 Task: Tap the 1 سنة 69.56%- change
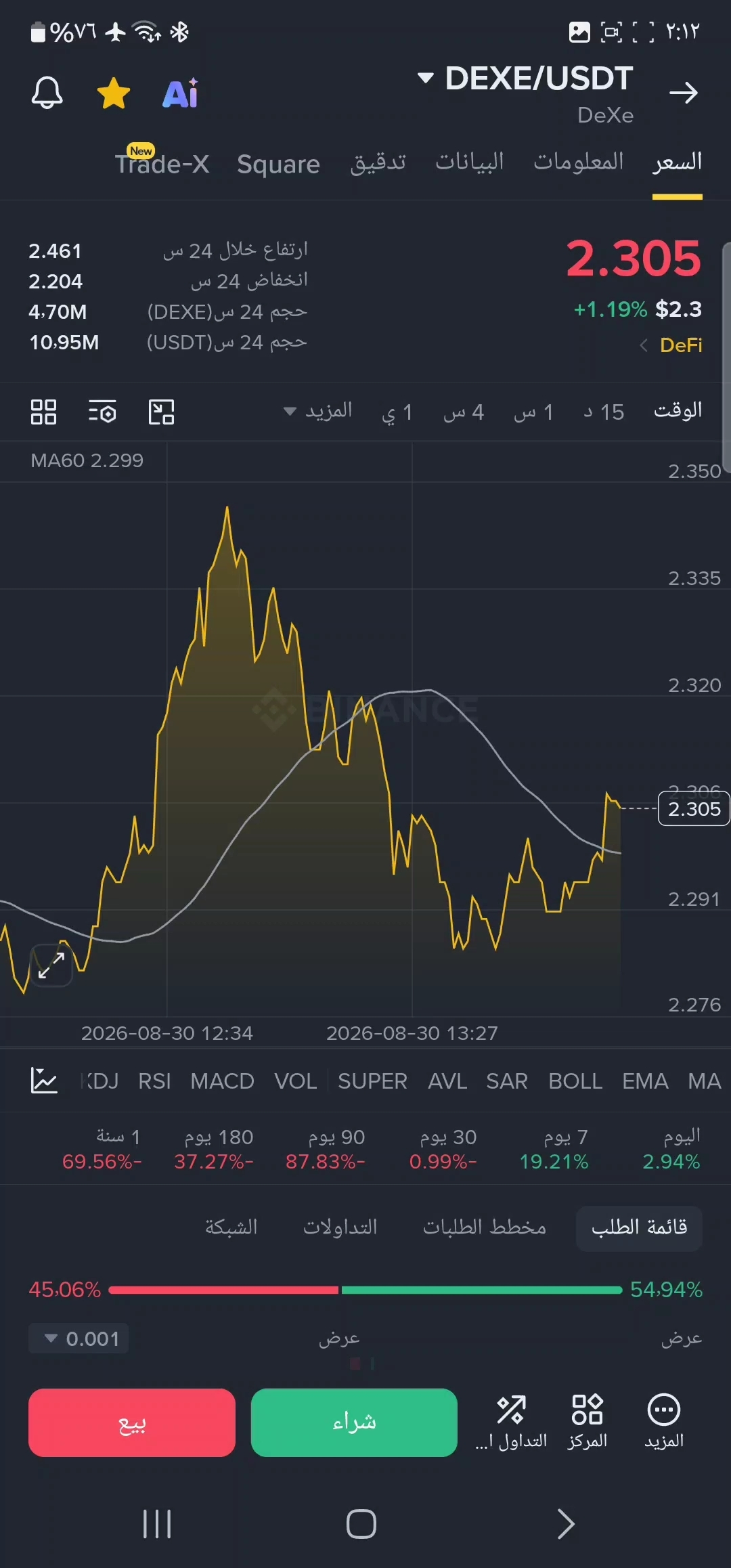tap(102, 1149)
